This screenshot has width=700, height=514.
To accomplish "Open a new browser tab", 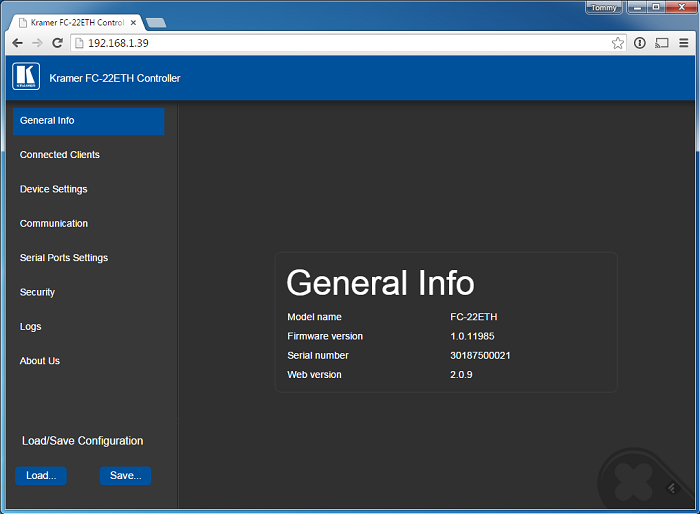I will 156,22.
